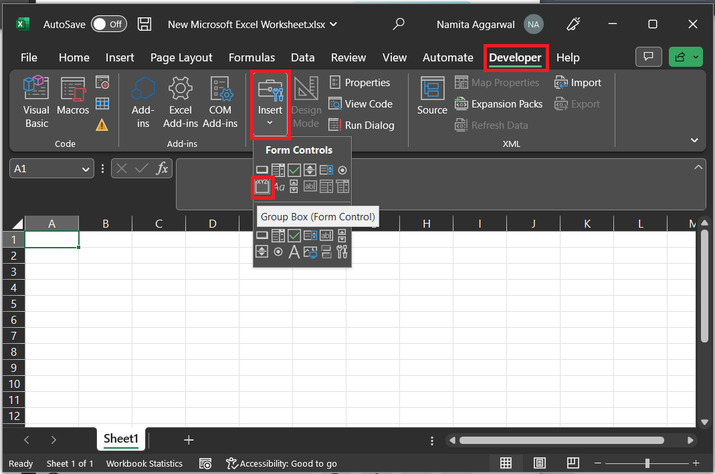Open the Visual Basic editor

click(36, 102)
